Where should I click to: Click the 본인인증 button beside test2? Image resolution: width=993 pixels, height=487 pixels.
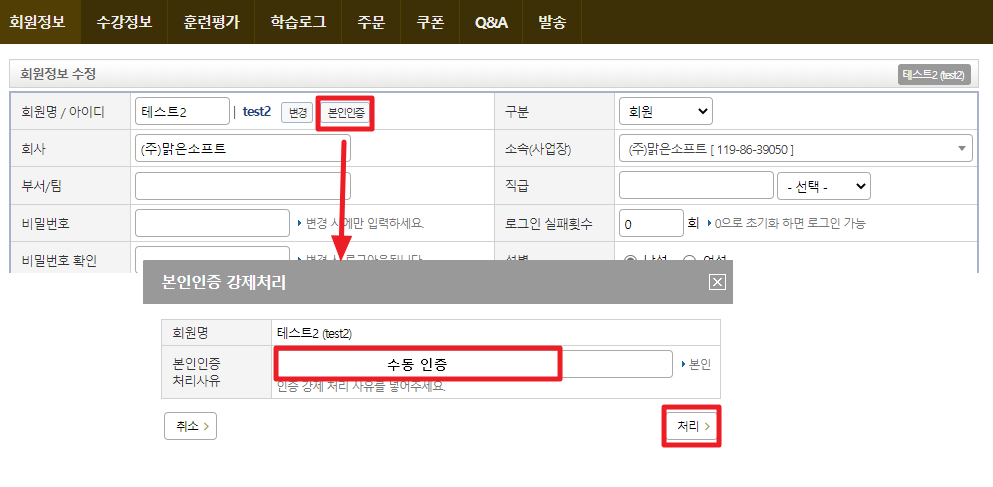click(x=346, y=112)
